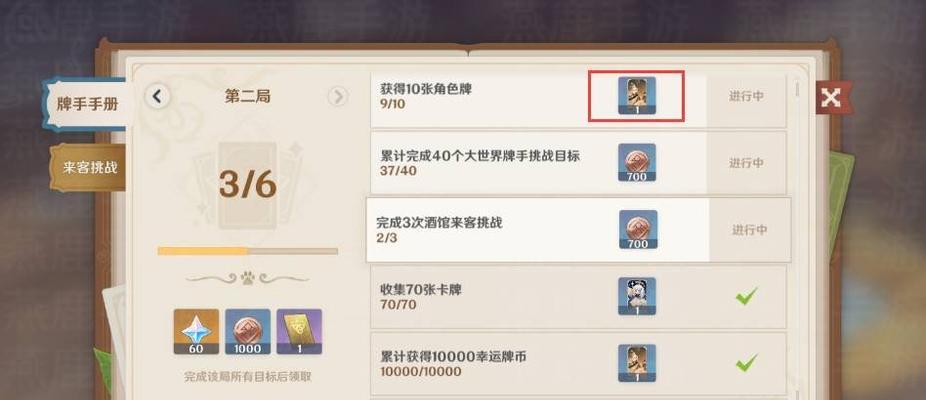
Task: Go to next round with right arrow
Action: click(338, 96)
